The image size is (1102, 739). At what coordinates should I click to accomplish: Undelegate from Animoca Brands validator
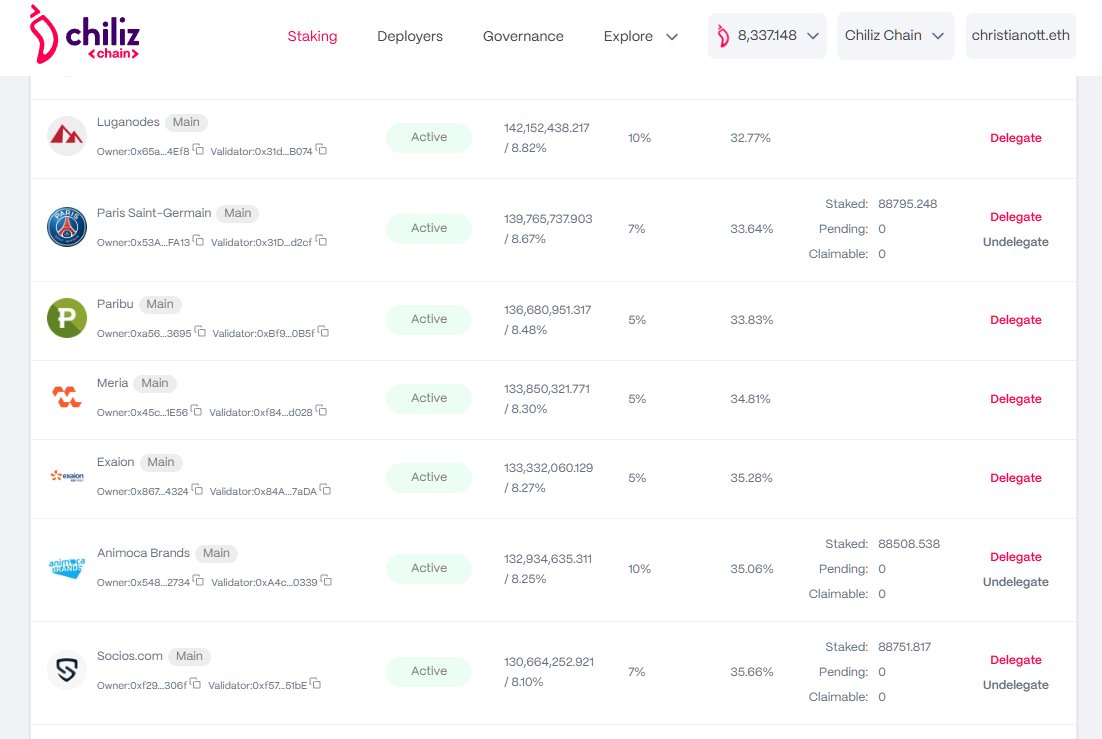coord(1016,582)
